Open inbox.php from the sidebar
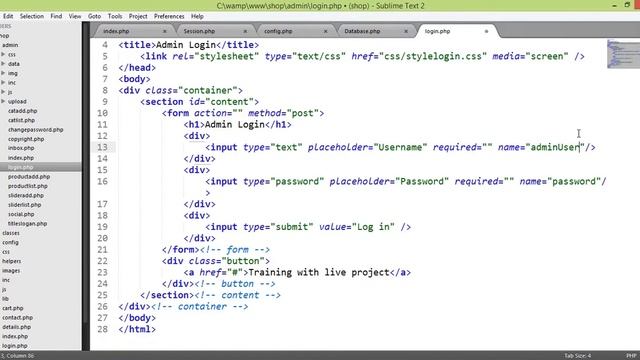640x360 pixels. pyautogui.click(x=21, y=148)
